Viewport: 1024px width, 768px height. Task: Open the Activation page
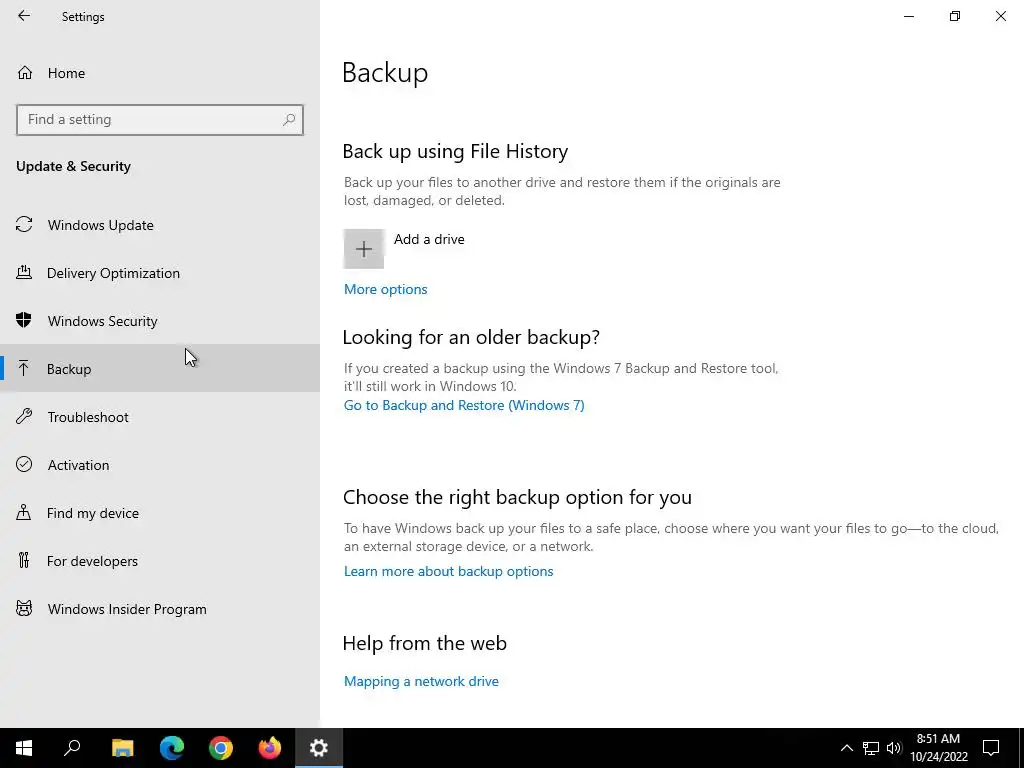point(160,464)
